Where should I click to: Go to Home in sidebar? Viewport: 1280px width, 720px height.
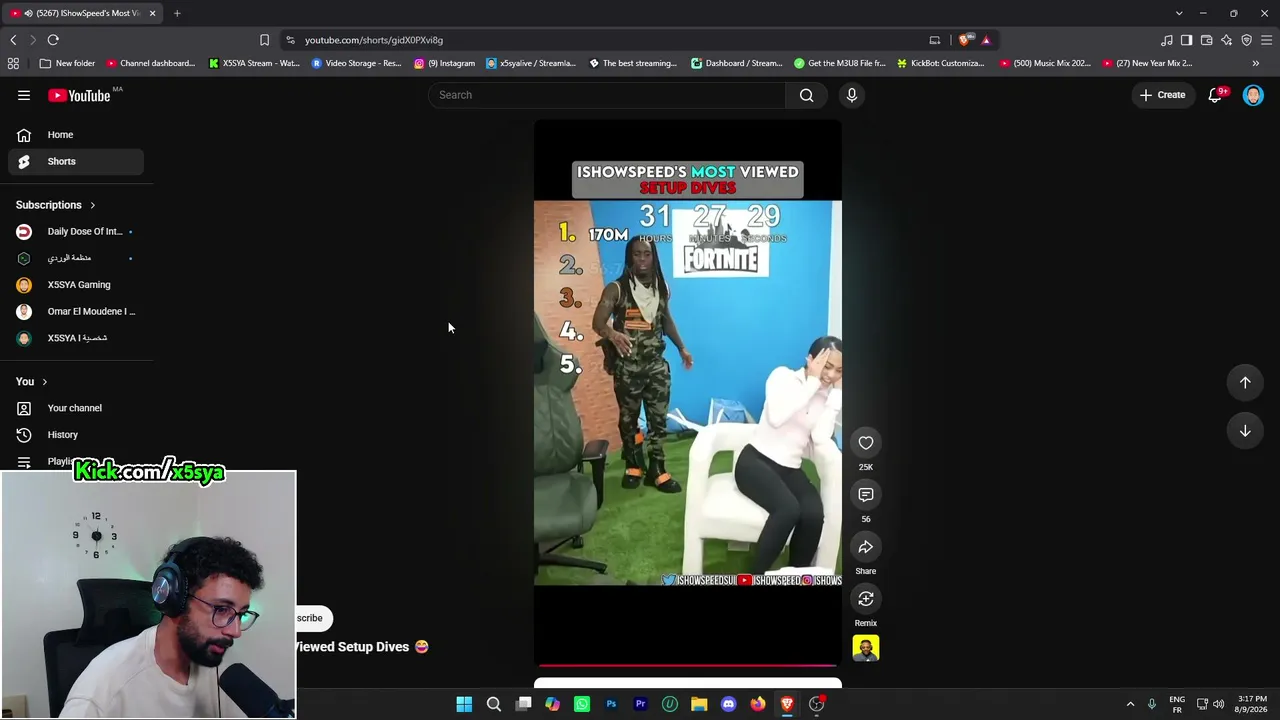[76, 135]
